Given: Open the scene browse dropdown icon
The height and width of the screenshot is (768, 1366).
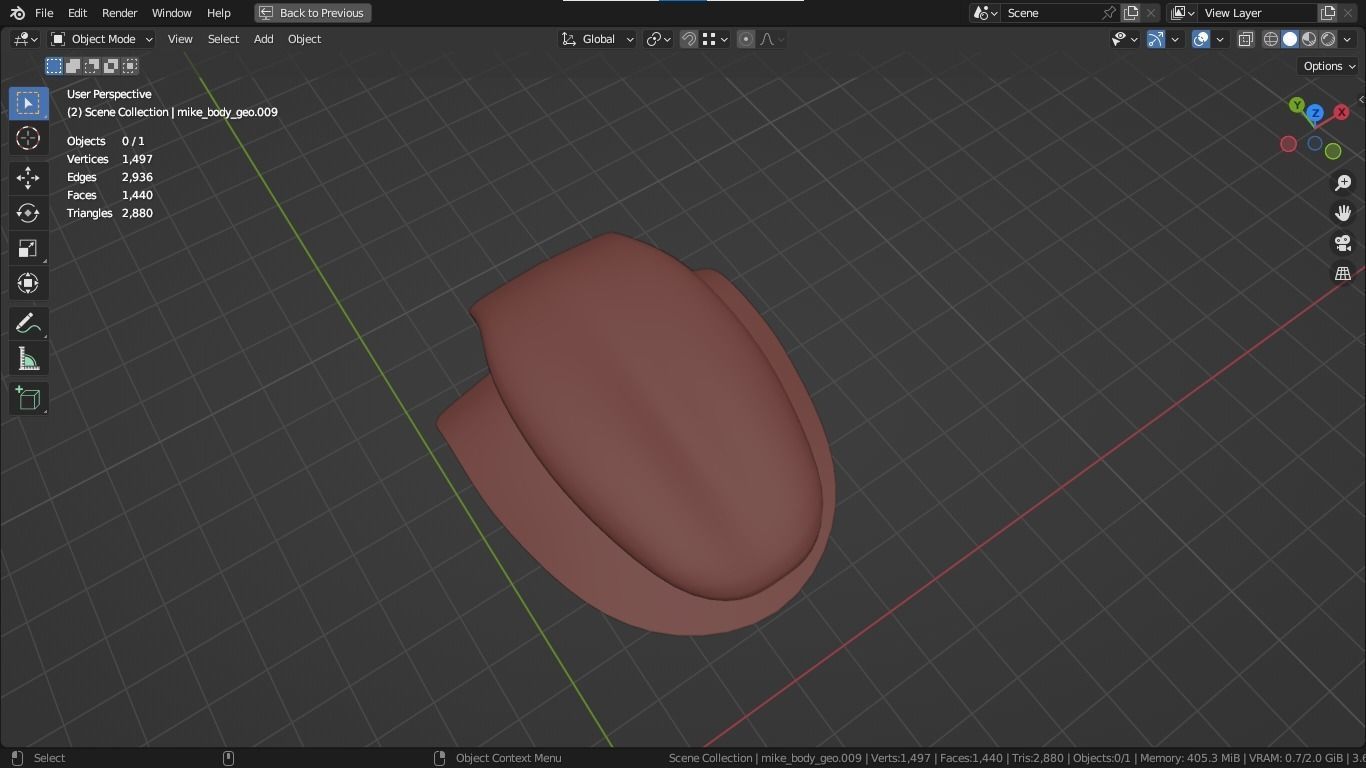Looking at the screenshot, I should (985, 13).
